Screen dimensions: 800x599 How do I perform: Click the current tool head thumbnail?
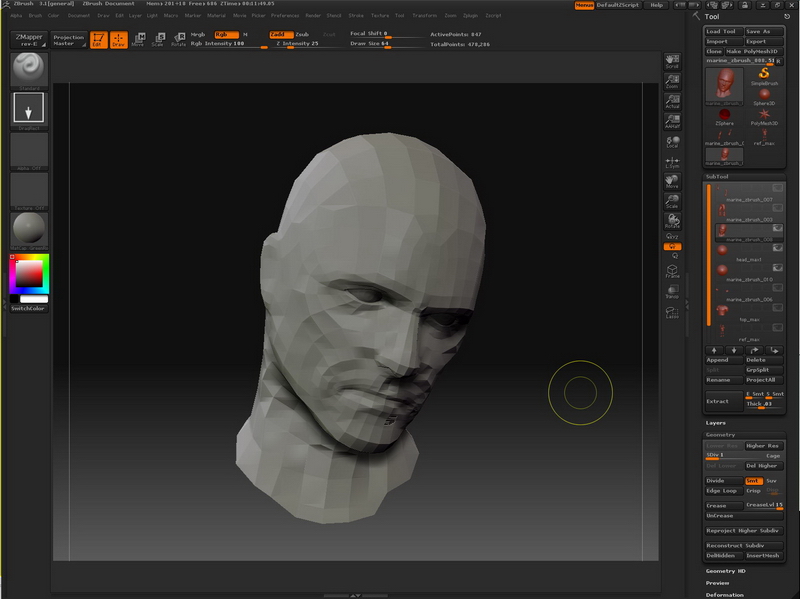[x=724, y=86]
